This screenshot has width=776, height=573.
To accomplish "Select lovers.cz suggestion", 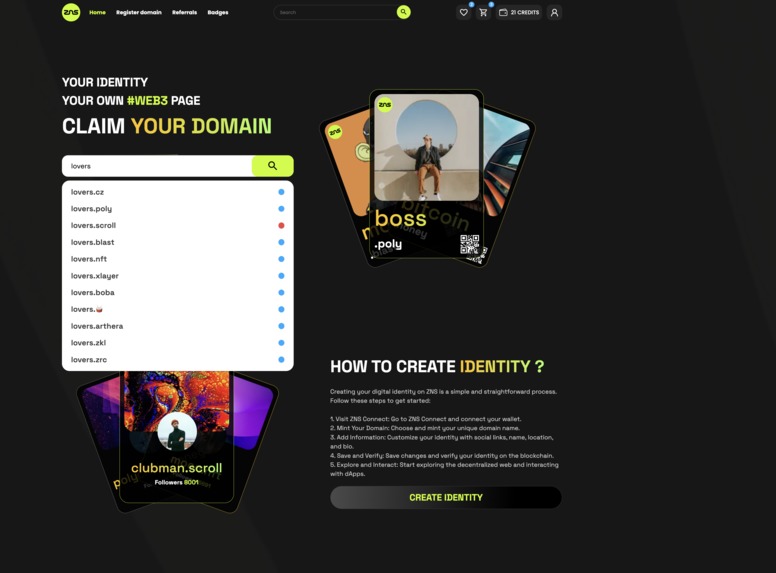I will coord(178,192).
